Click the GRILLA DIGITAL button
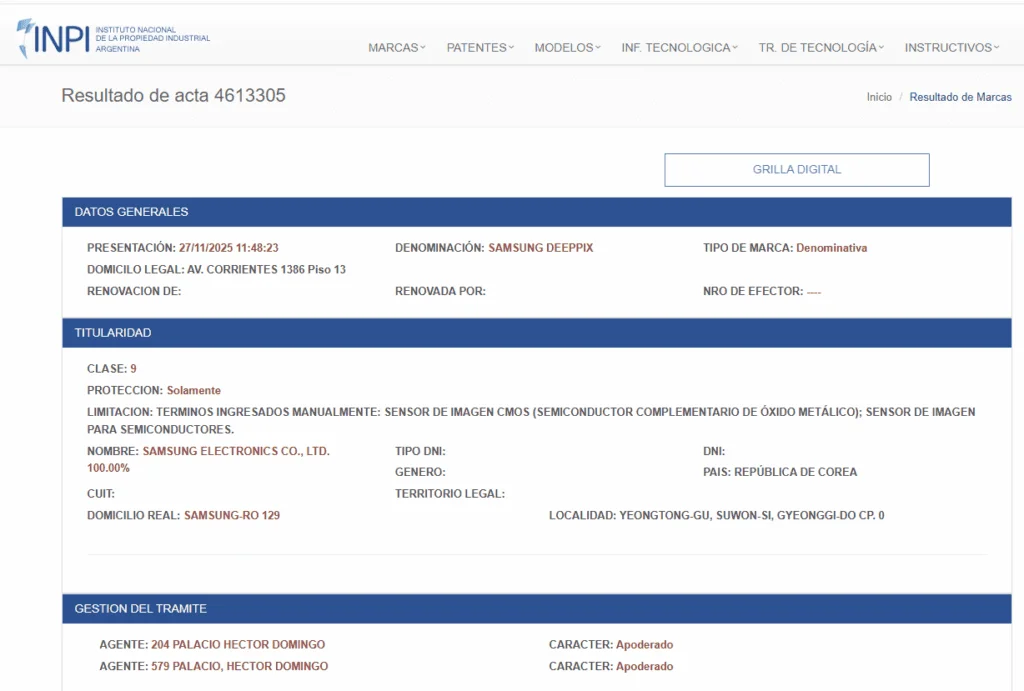Screen dimensions: 1024x691 pyautogui.click(x=796, y=169)
